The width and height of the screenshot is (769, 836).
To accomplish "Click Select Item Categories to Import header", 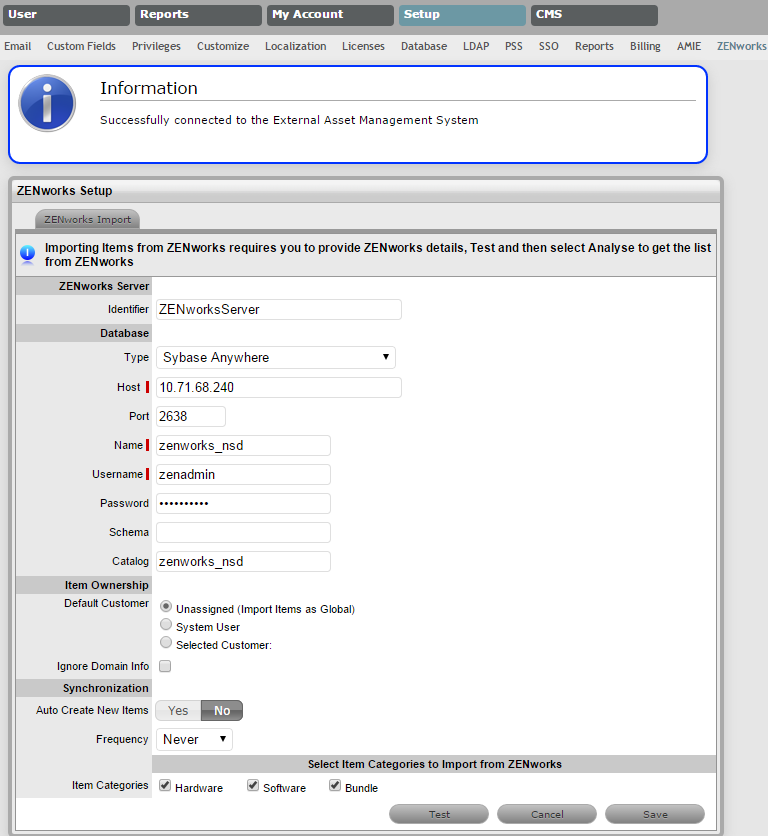I will tap(434, 765).
